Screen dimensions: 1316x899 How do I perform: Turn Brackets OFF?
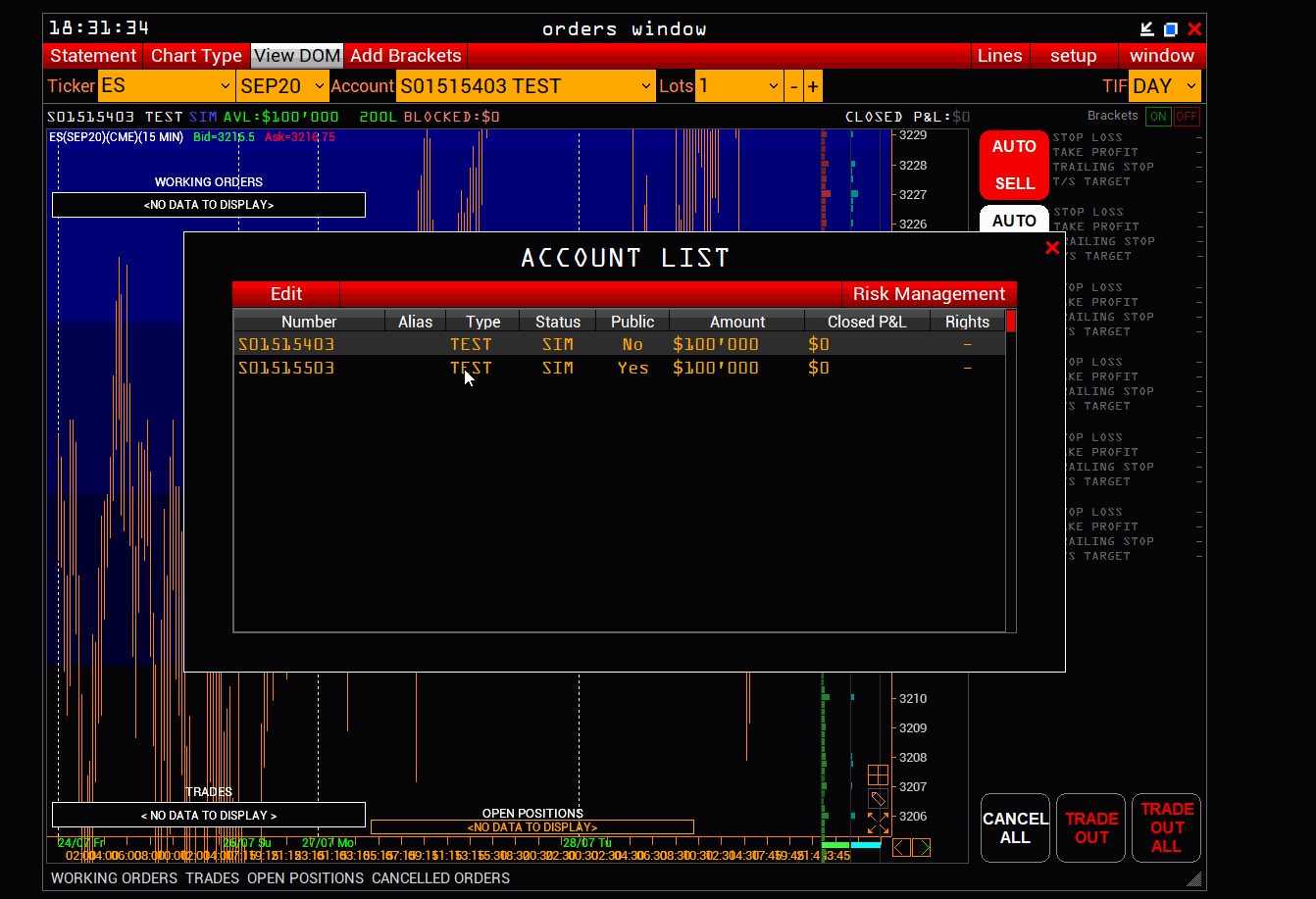tap(1187, 117)
